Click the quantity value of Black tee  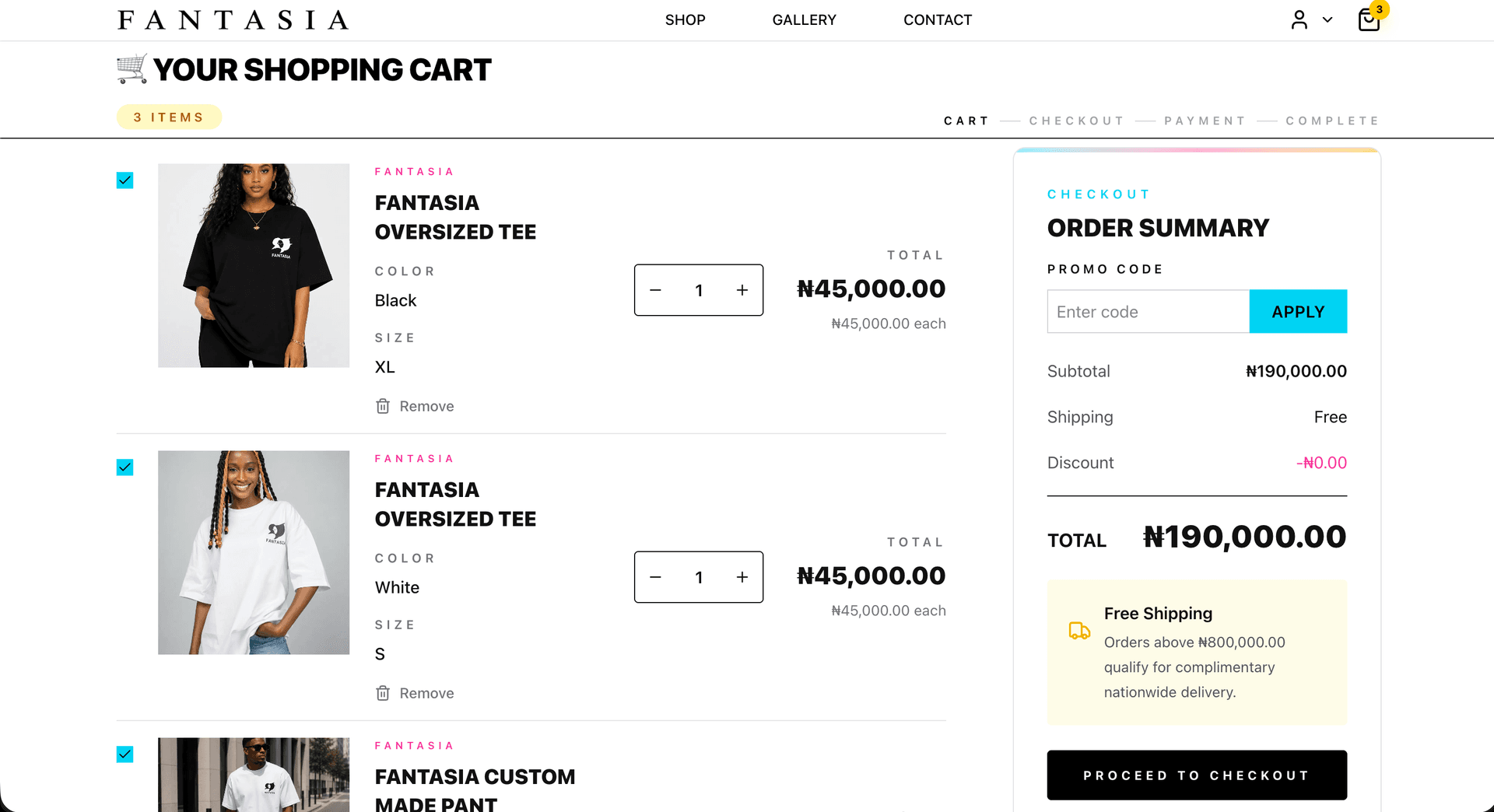pyautogui.click(x=699, y=290)
